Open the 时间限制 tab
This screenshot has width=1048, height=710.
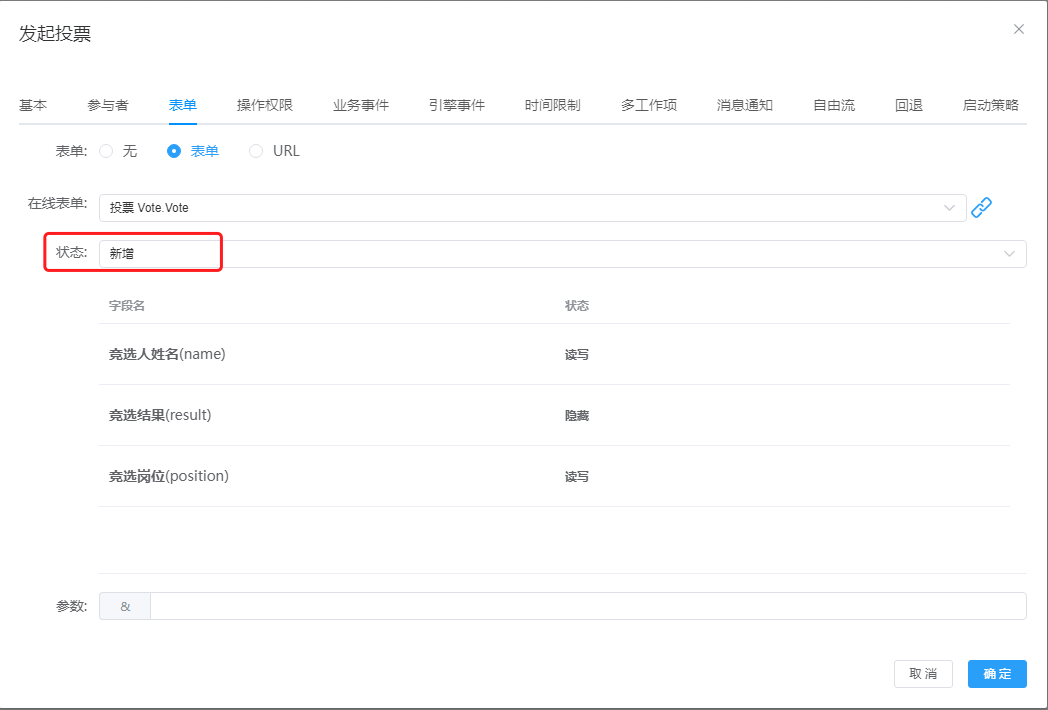click(553, 105)
